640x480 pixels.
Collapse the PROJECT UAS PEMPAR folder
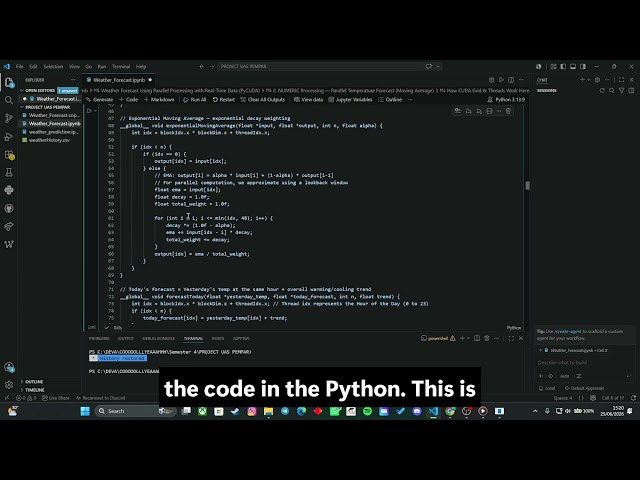(x=22, y=107)
